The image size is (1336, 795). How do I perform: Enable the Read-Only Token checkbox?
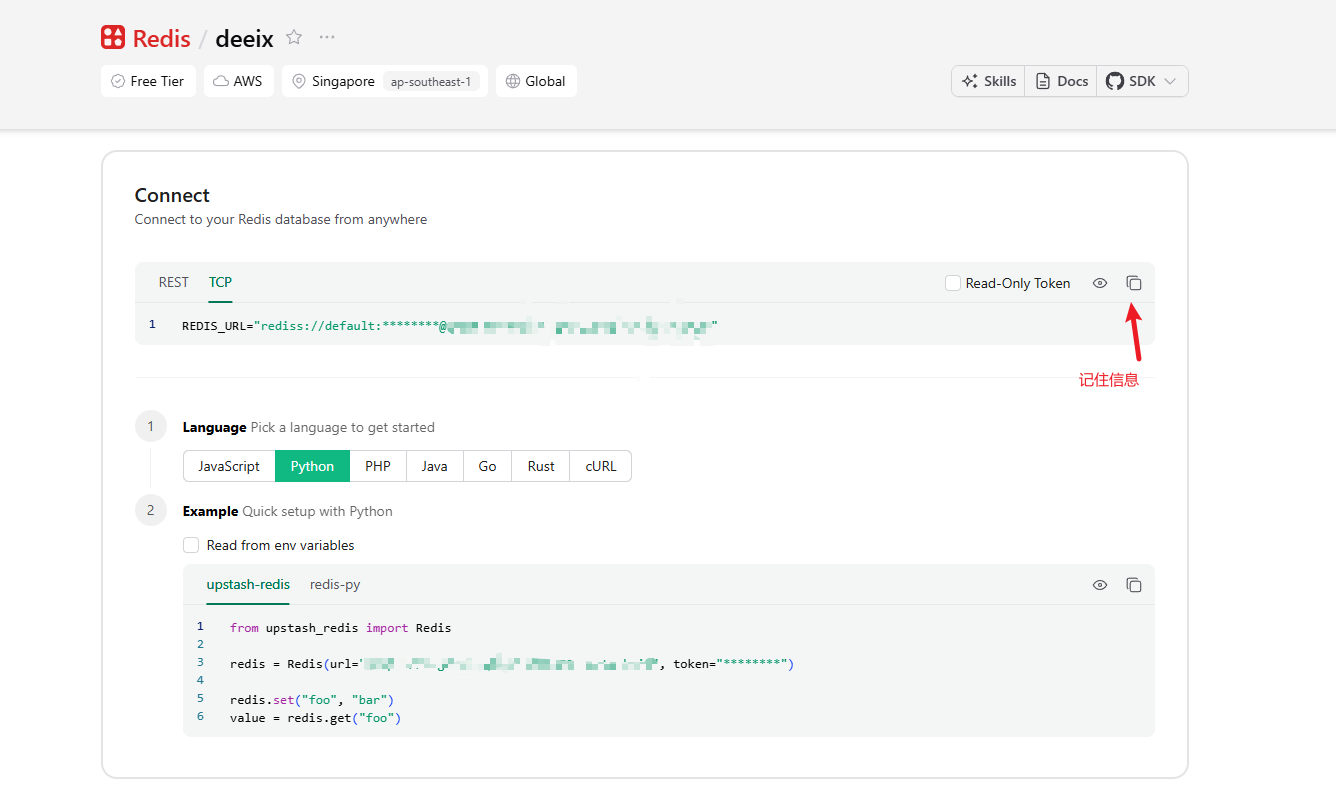[953, 283]
